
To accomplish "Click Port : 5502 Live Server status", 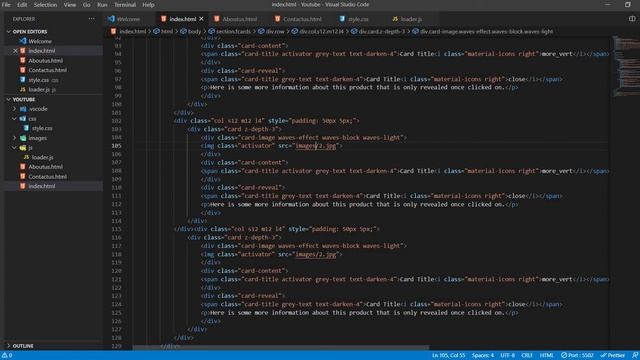I will point(577,356).
